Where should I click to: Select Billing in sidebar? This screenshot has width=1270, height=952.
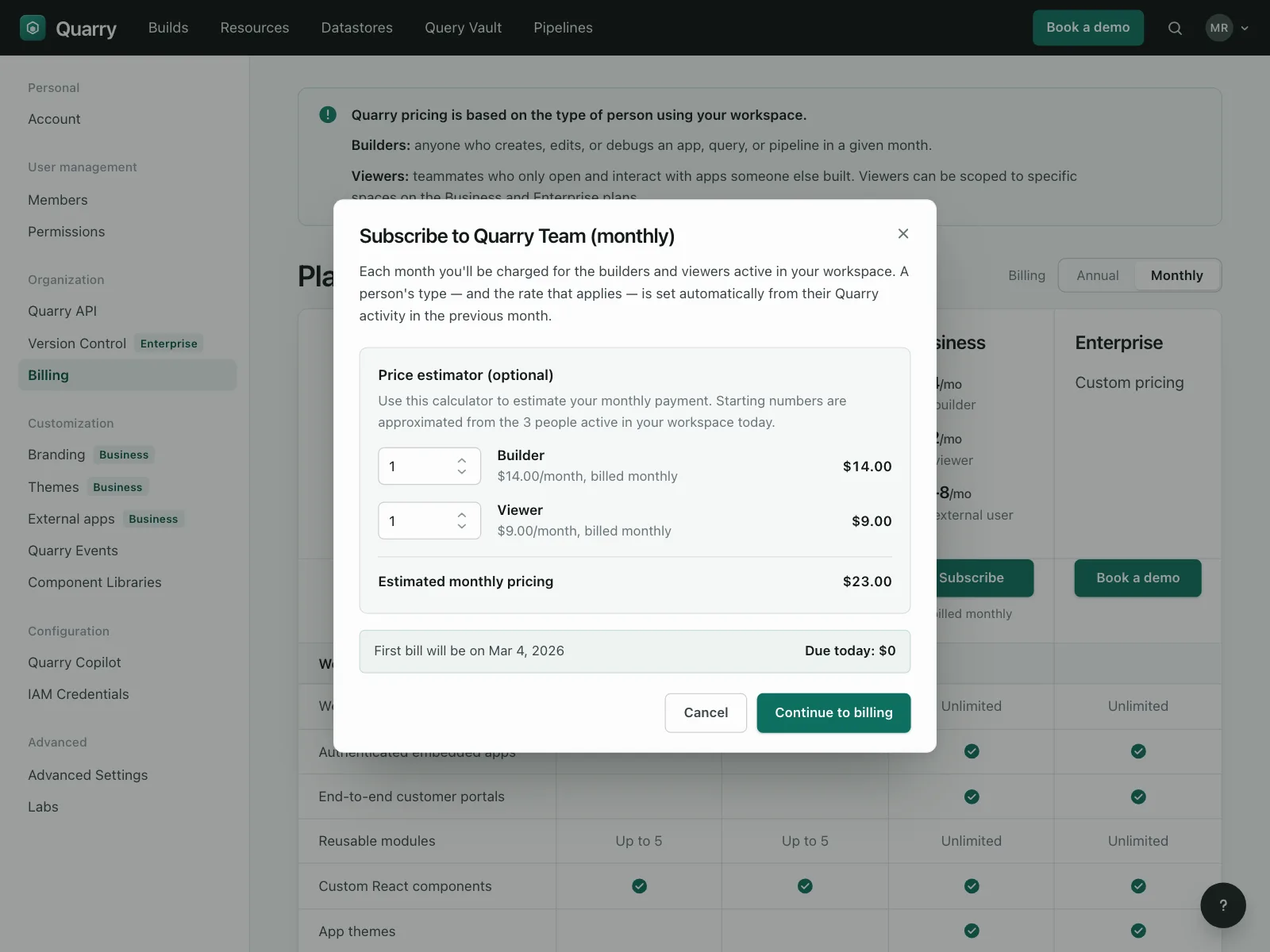click(127, 375)
